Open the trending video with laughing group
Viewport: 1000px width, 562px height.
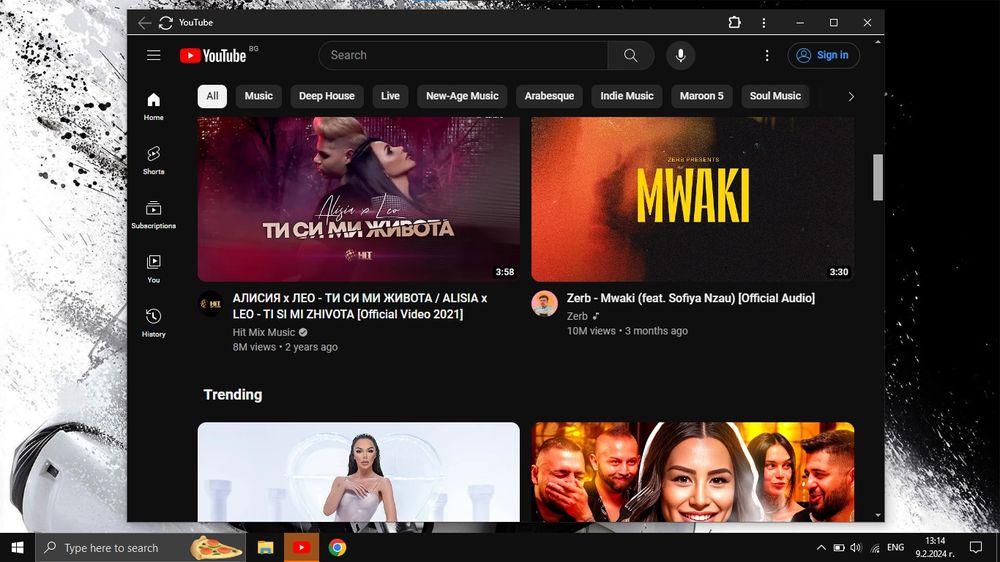click(693, 472)
